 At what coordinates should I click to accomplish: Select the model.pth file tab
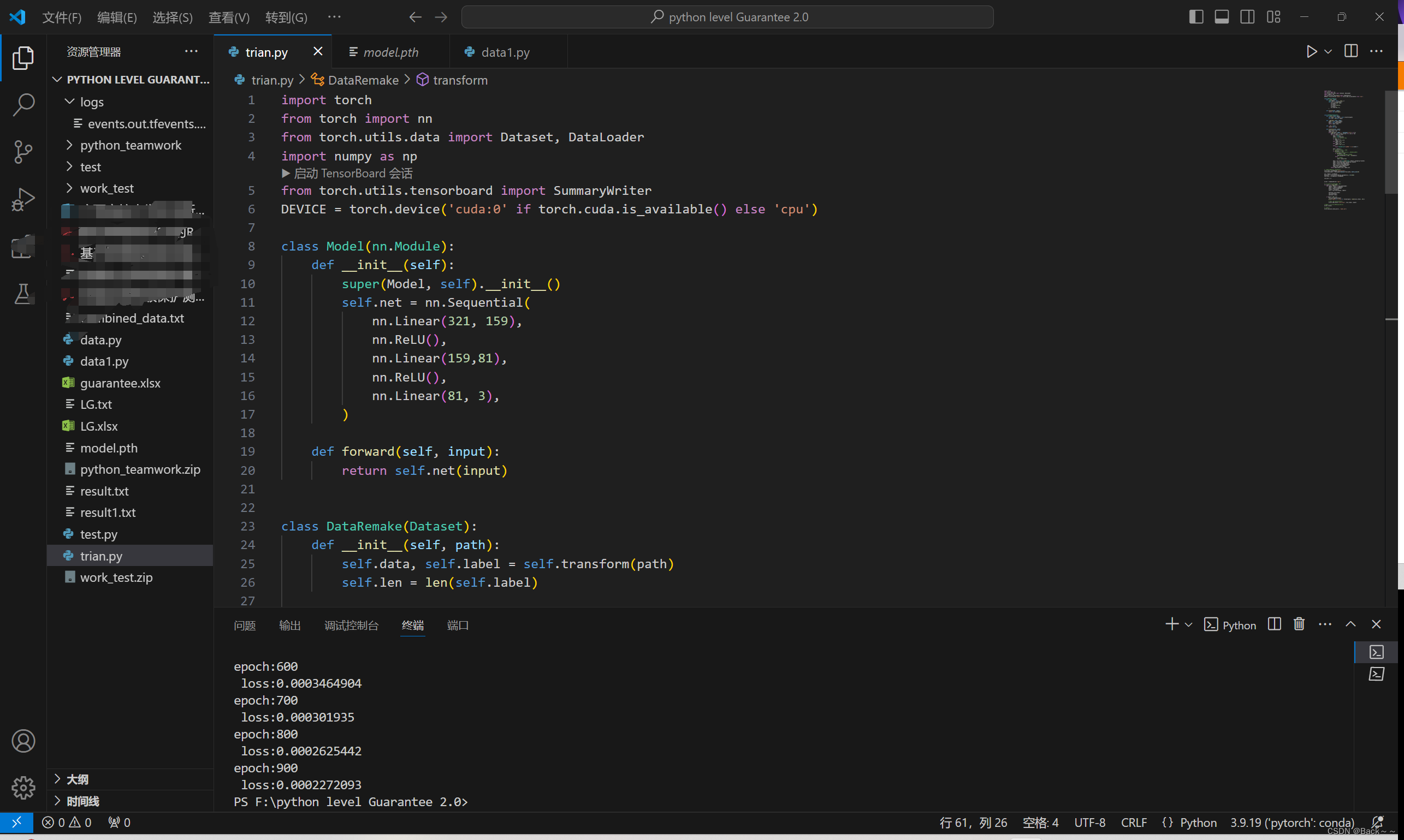(x=391, y=51)
